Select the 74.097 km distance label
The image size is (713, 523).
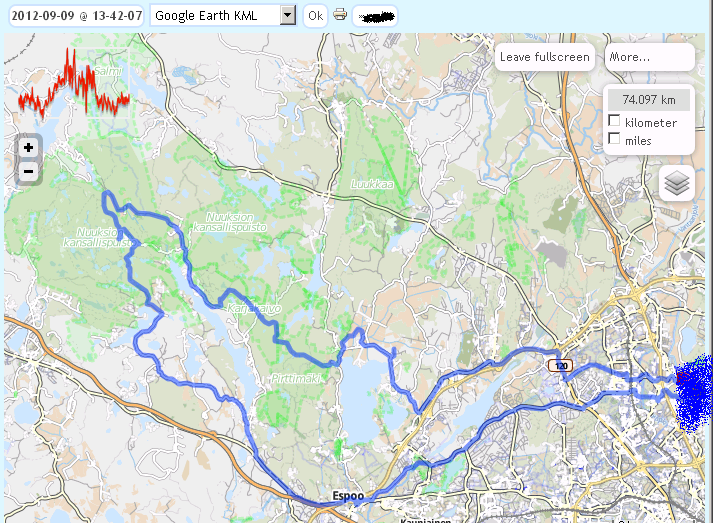tap(648, 100)
